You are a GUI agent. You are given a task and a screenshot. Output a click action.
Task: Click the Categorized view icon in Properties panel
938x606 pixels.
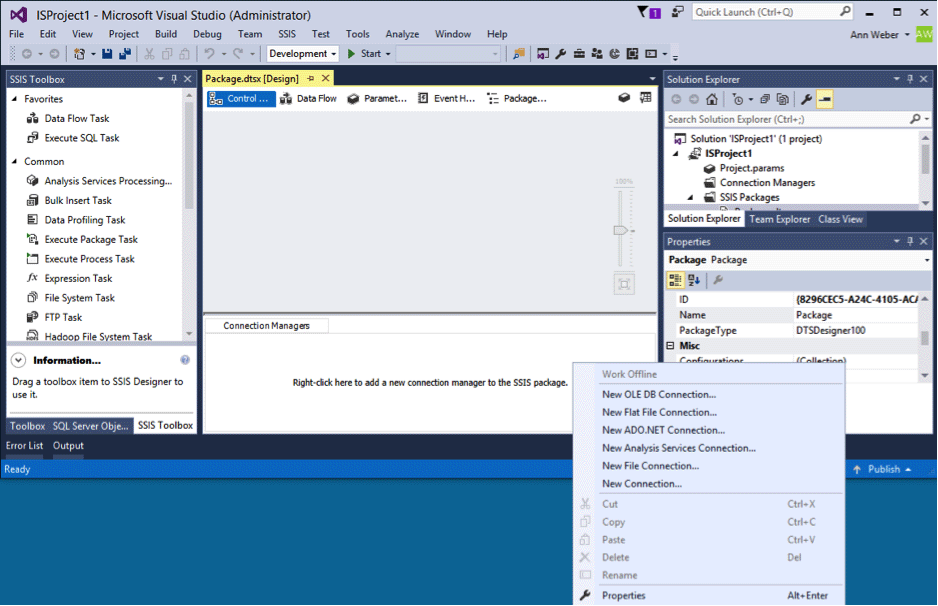coord(675,280)
